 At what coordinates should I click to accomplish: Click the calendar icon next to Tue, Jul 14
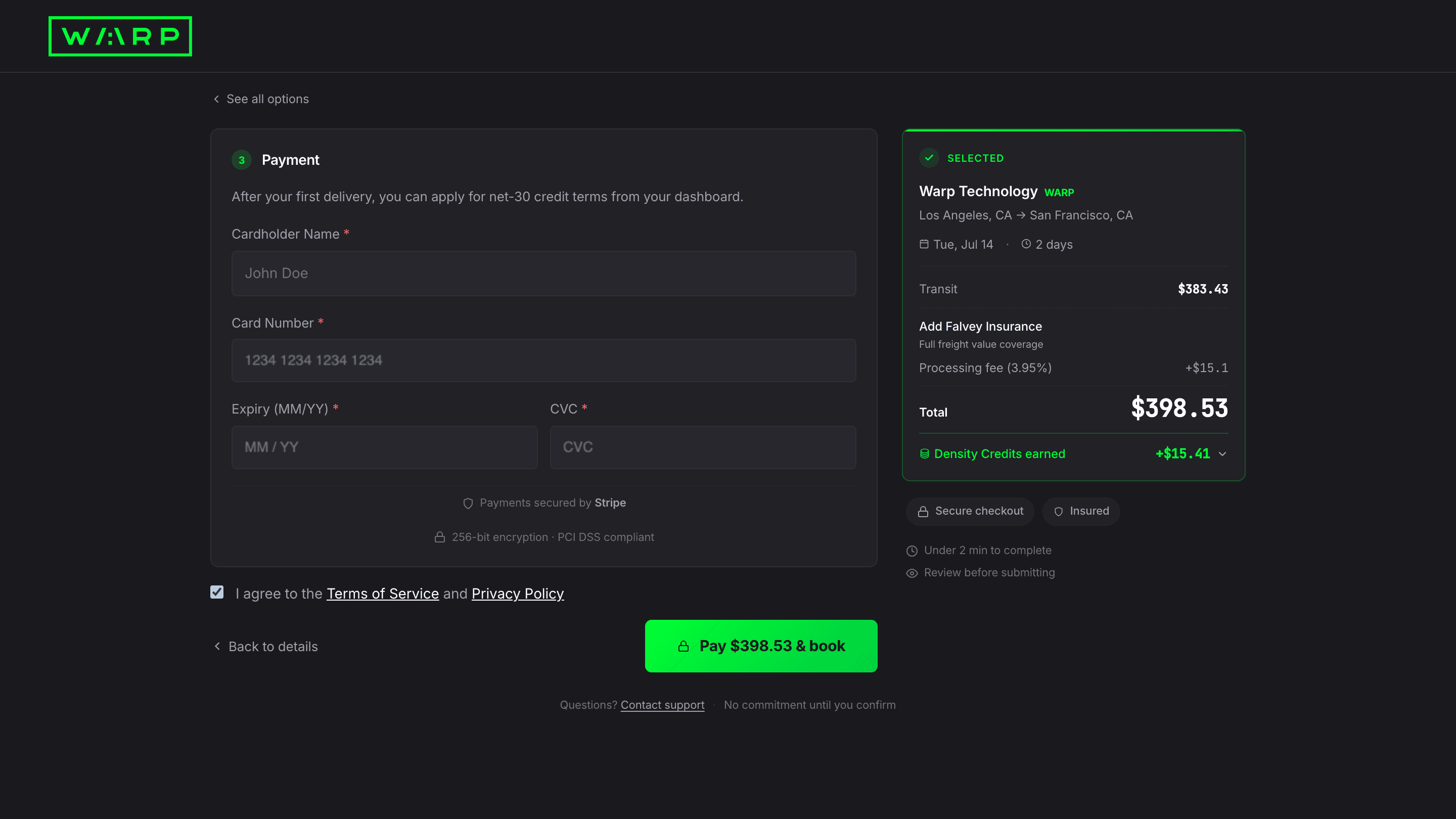(x=924, y=244)
